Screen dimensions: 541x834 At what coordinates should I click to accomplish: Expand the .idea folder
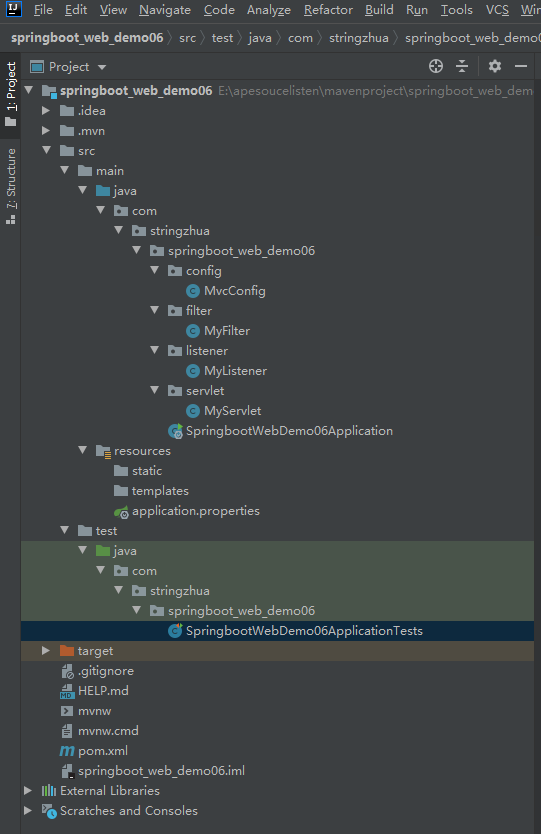[46, 111]
